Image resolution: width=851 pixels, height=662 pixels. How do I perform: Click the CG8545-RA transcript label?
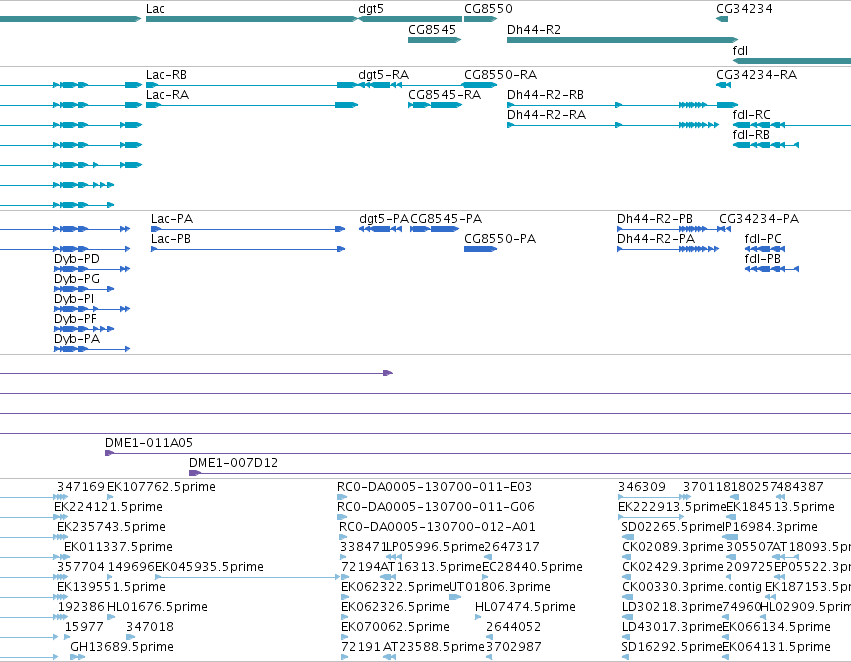(x=444, y=95)
